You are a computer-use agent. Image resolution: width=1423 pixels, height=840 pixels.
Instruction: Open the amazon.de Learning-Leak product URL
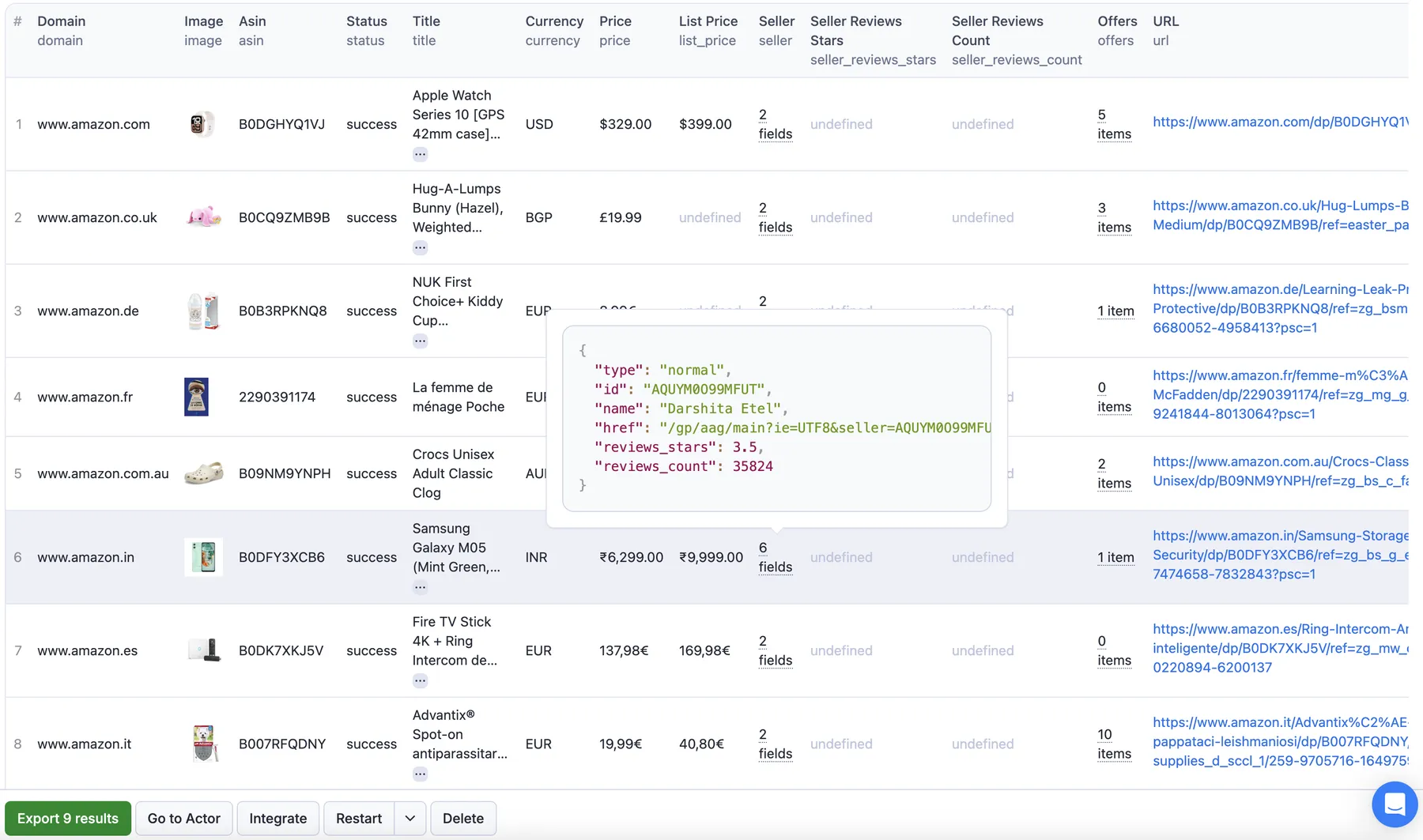(x=1280, y=308)
